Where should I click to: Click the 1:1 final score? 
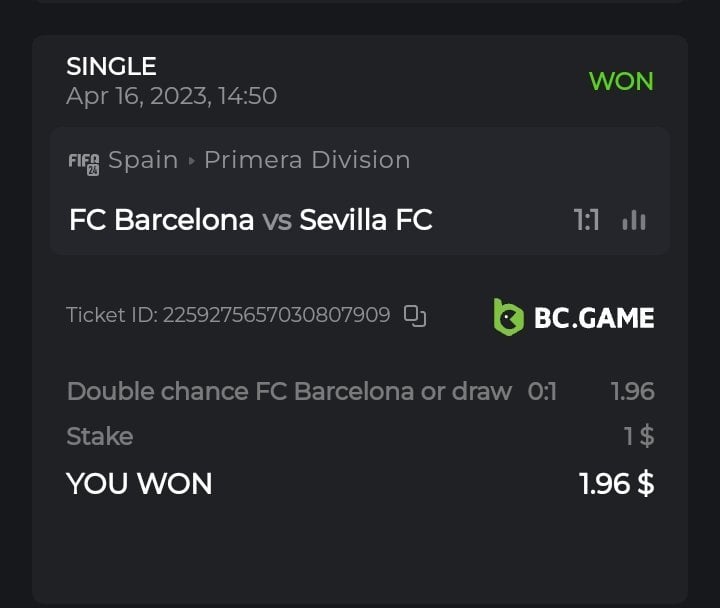click(x=587, y=220)
